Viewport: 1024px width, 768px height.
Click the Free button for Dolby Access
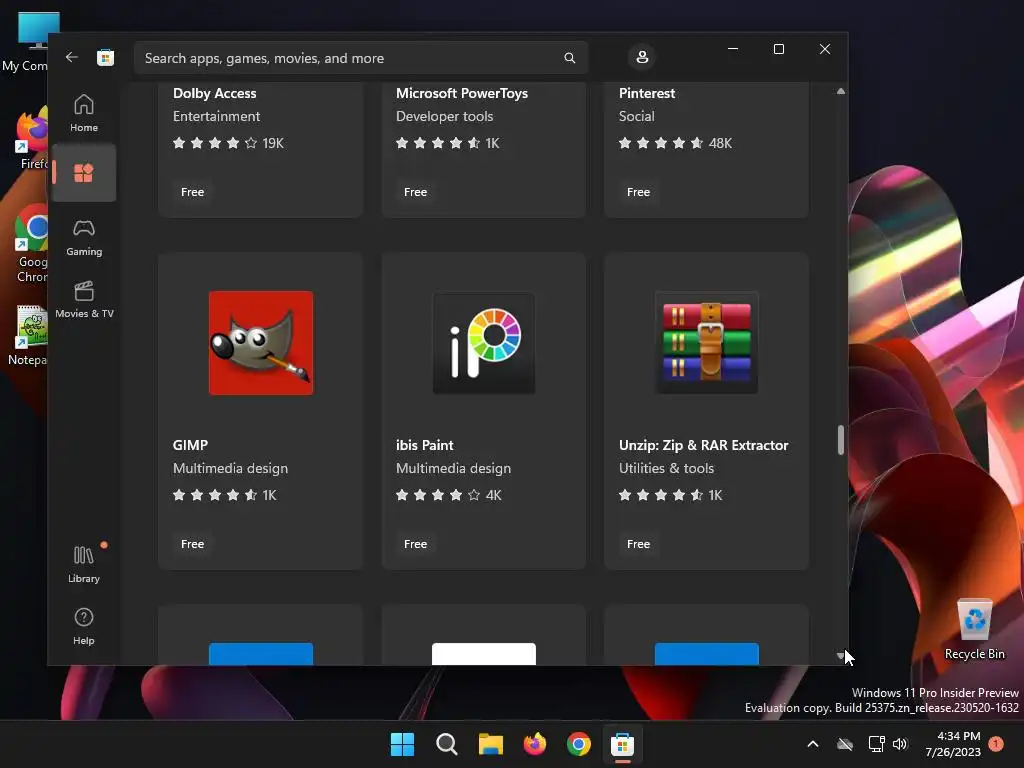[x=193, y=192]
